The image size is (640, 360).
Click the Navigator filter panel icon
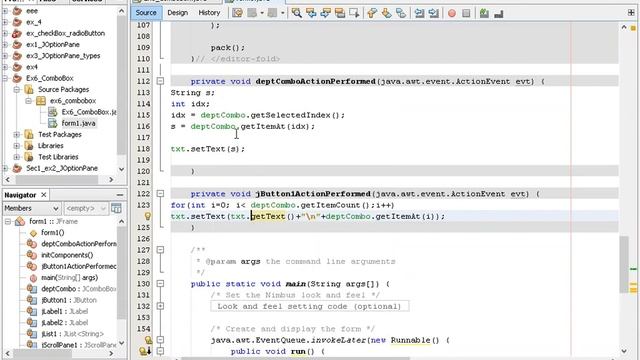click(116, 208)
